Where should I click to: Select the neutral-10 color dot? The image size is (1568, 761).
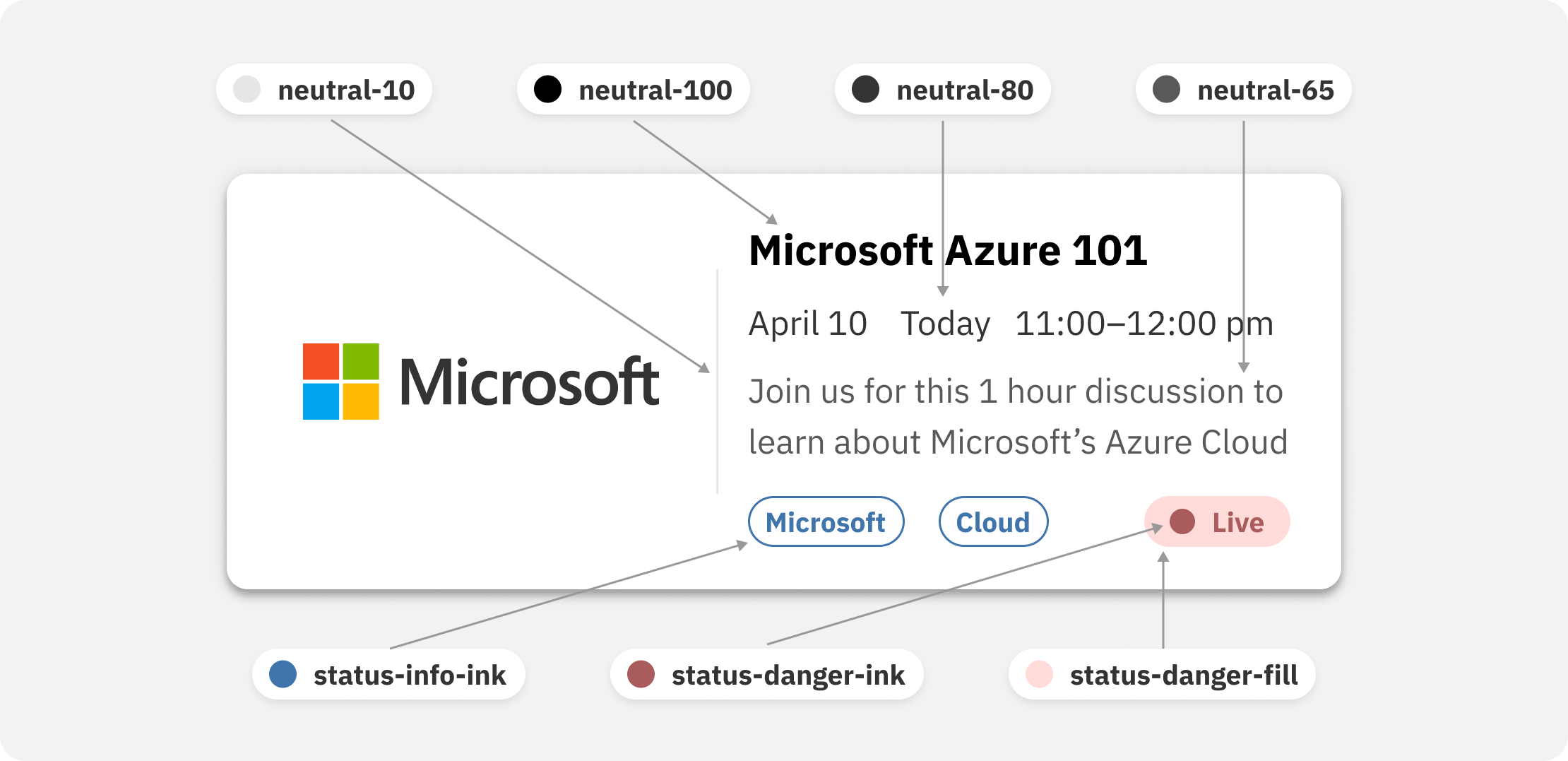[247, 90]
